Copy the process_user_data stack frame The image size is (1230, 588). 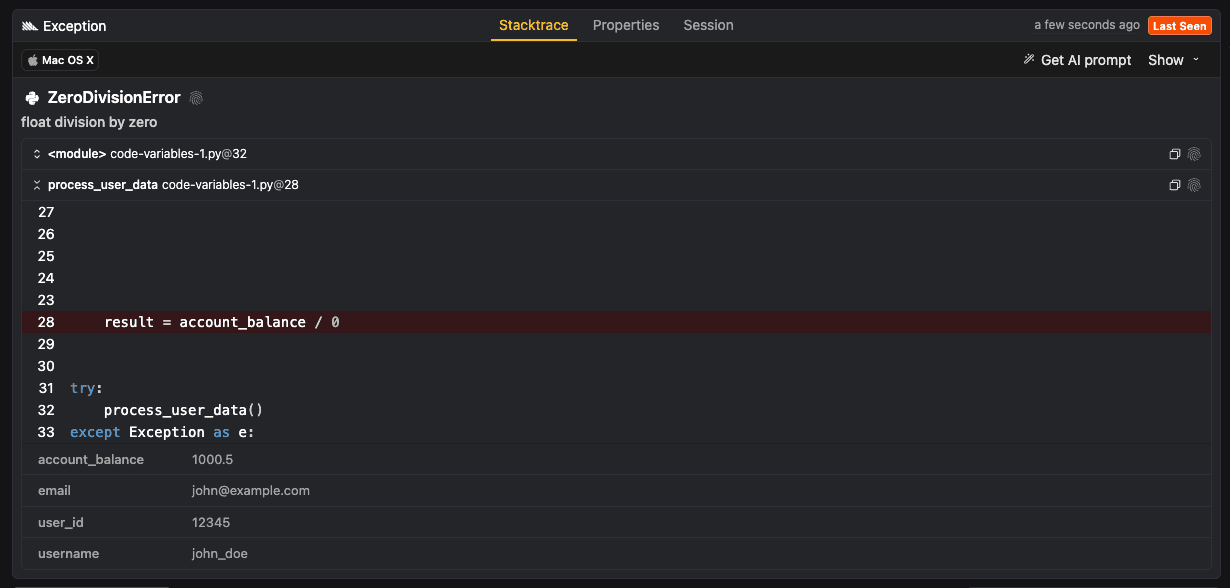click(1175, 185)
